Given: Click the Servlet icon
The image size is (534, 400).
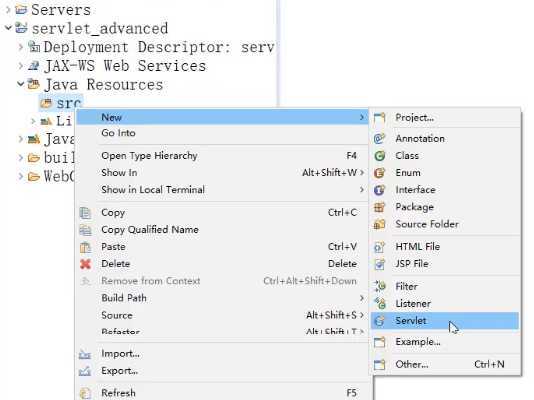Looking at the screenshot, I should (379, 321).
